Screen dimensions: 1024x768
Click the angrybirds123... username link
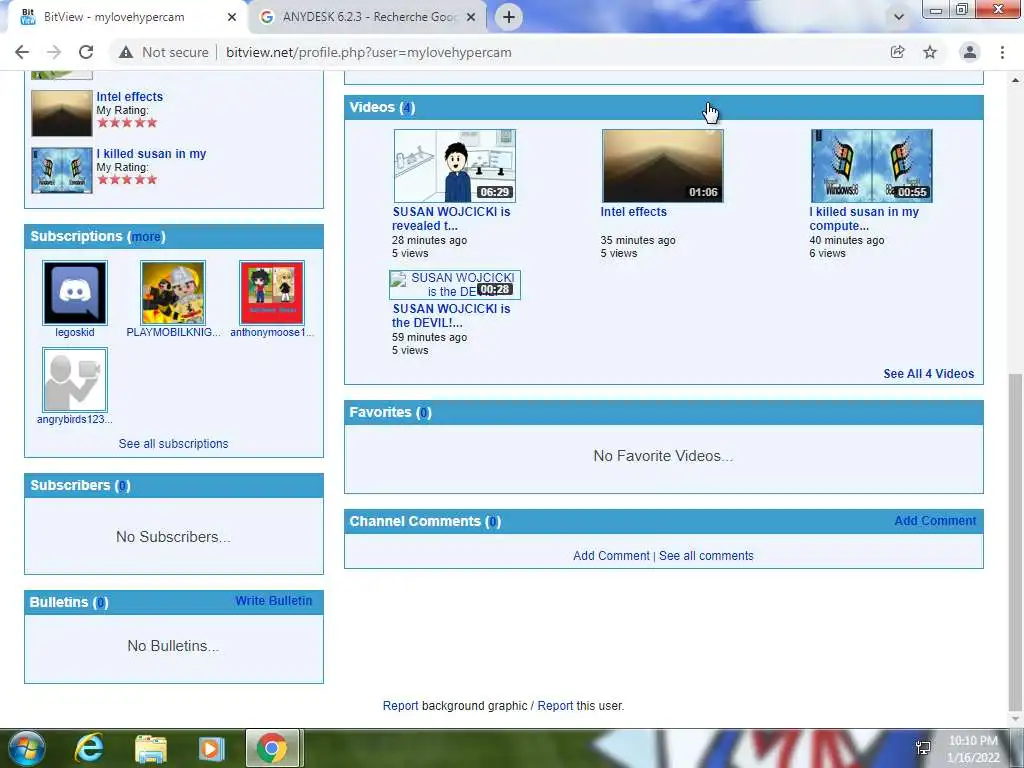(x=74, y=419)
